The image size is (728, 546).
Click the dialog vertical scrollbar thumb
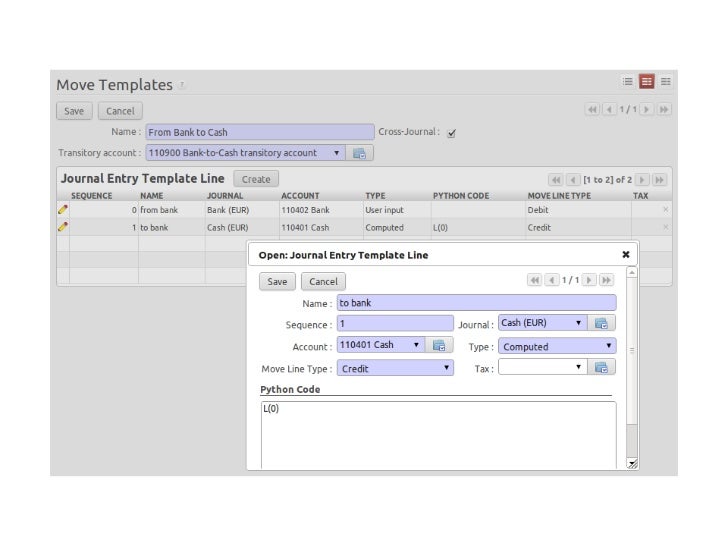pyautogui.click(x=631, y=350)
